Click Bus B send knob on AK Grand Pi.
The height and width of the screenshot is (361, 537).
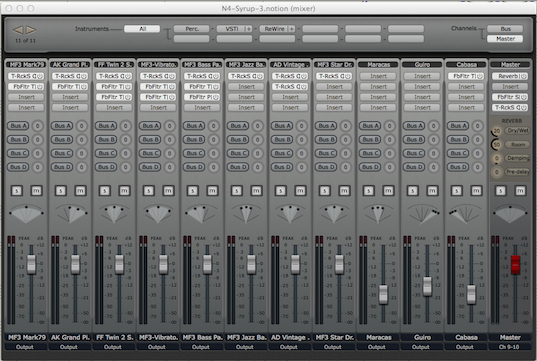tap(82, 140)
